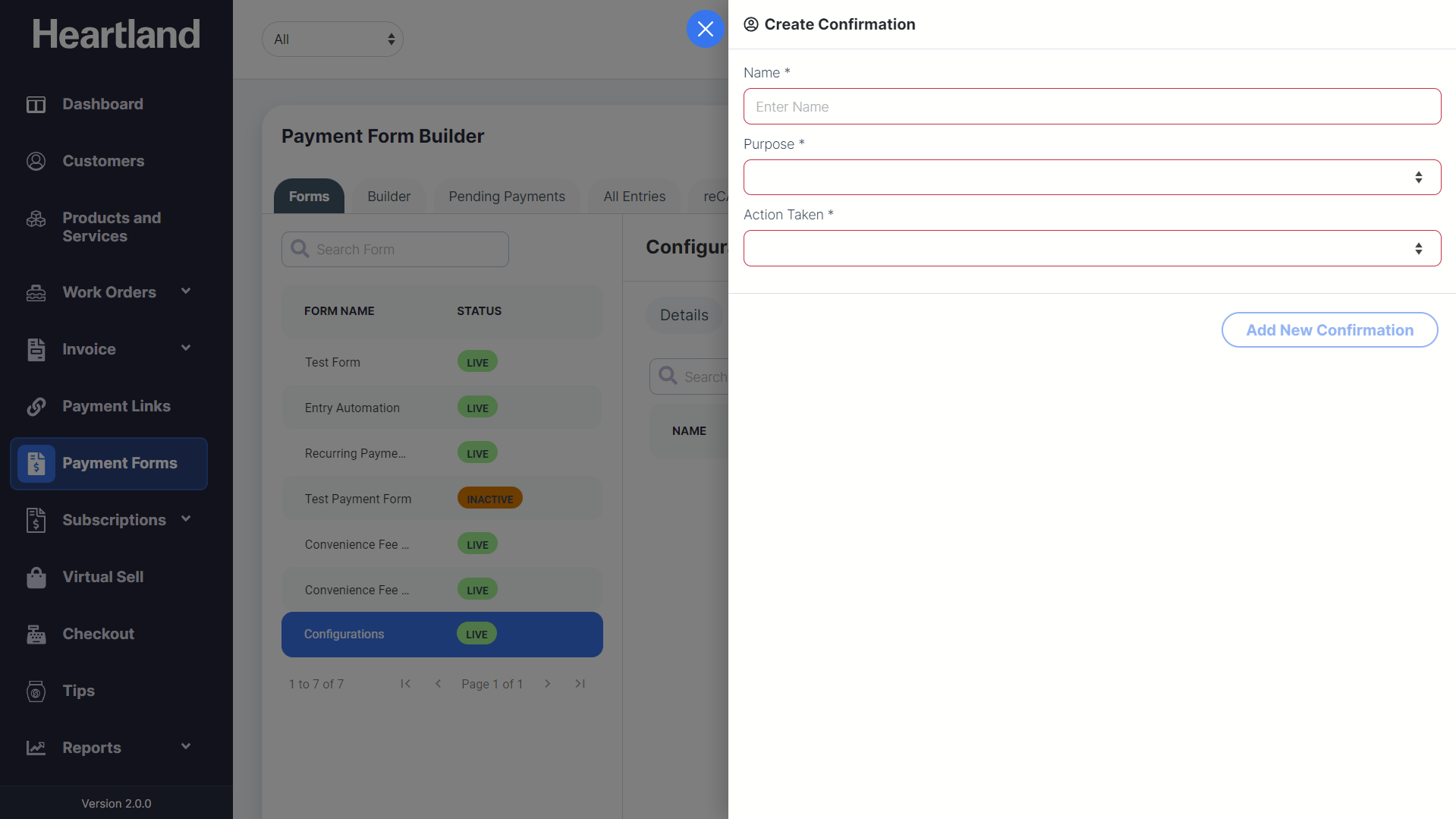Image resolution: width=1456 pixels, height=819 pixels.
Task: Click the Dashboard icon in sidebar
Action: click(x=36, y=105)
